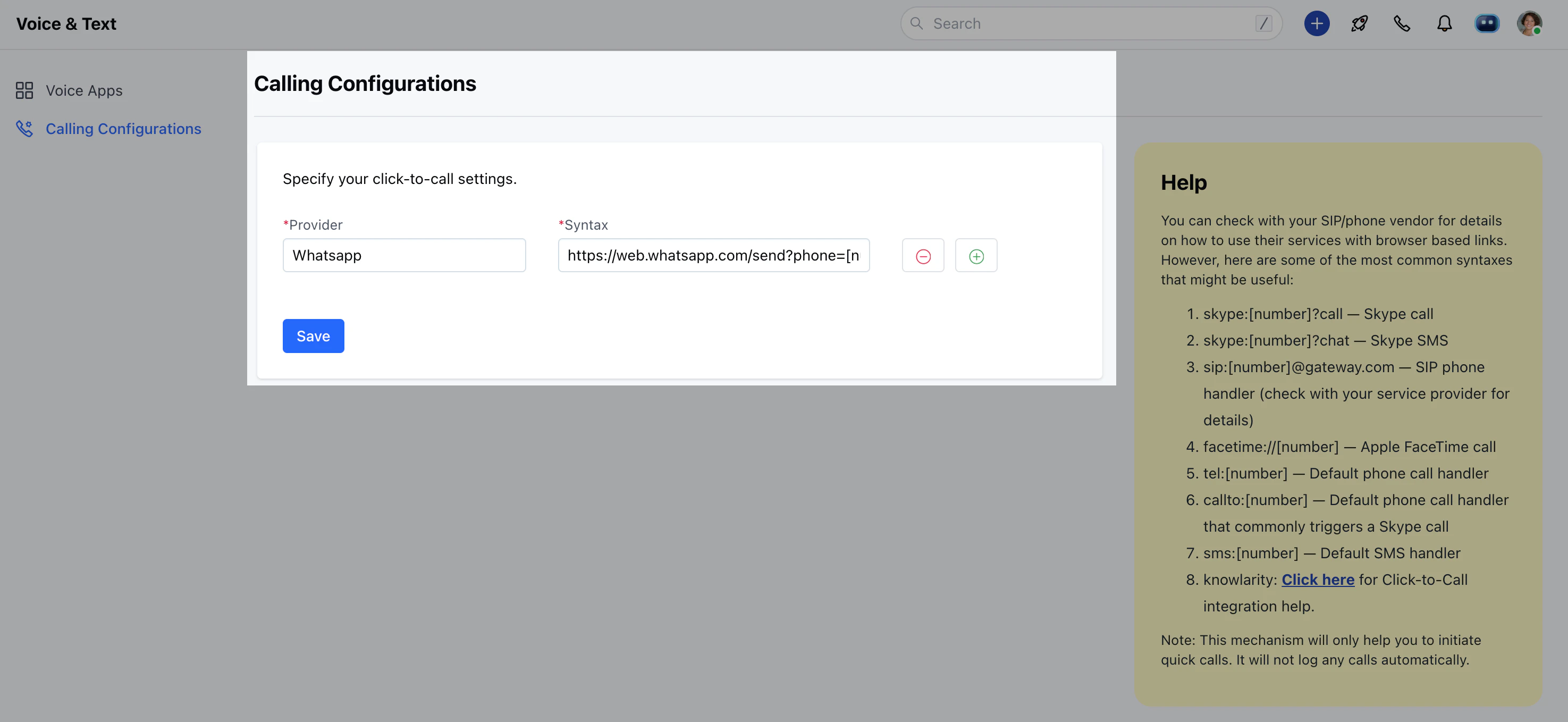Save the click-to-call settings
The height and width of the screenshot is (722, 1568).
(x=313, y=336)
